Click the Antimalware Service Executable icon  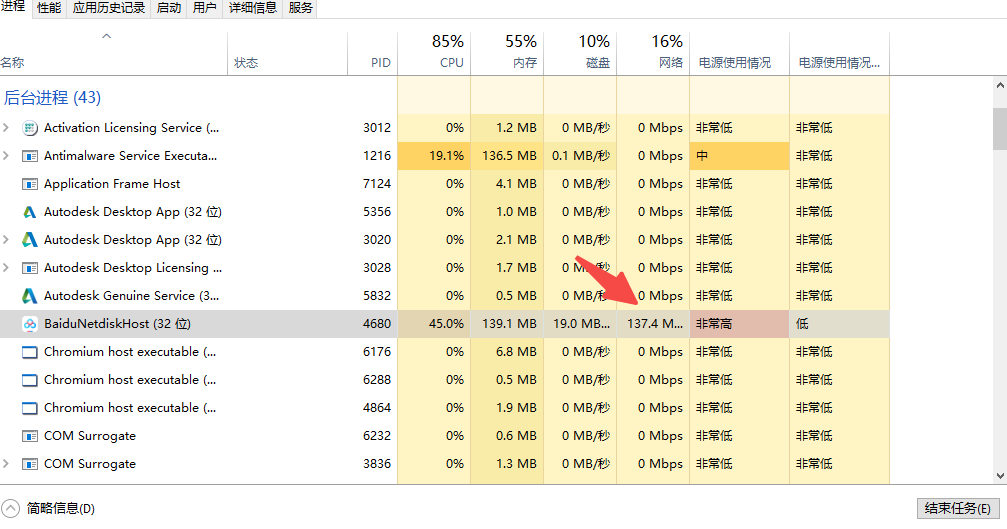[29, 156]
